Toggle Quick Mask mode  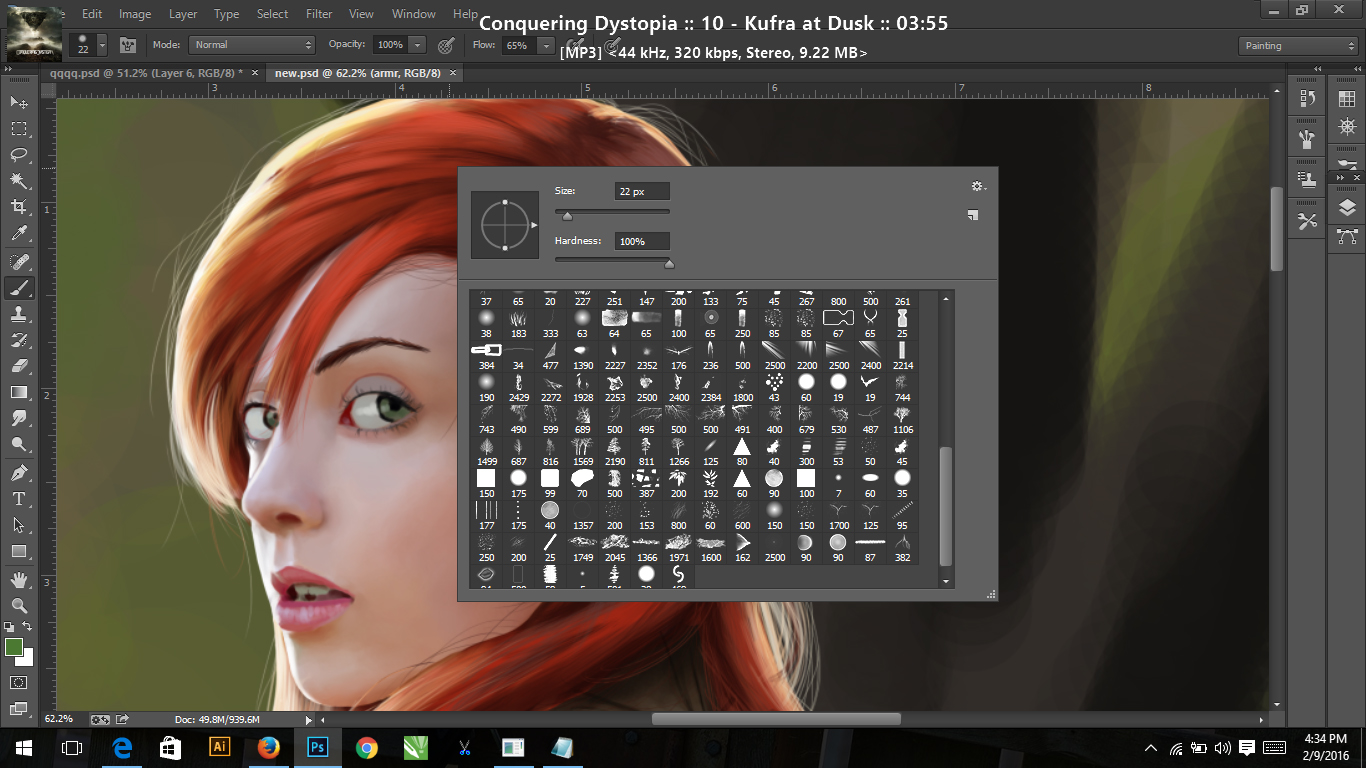[x=19, y=682]
